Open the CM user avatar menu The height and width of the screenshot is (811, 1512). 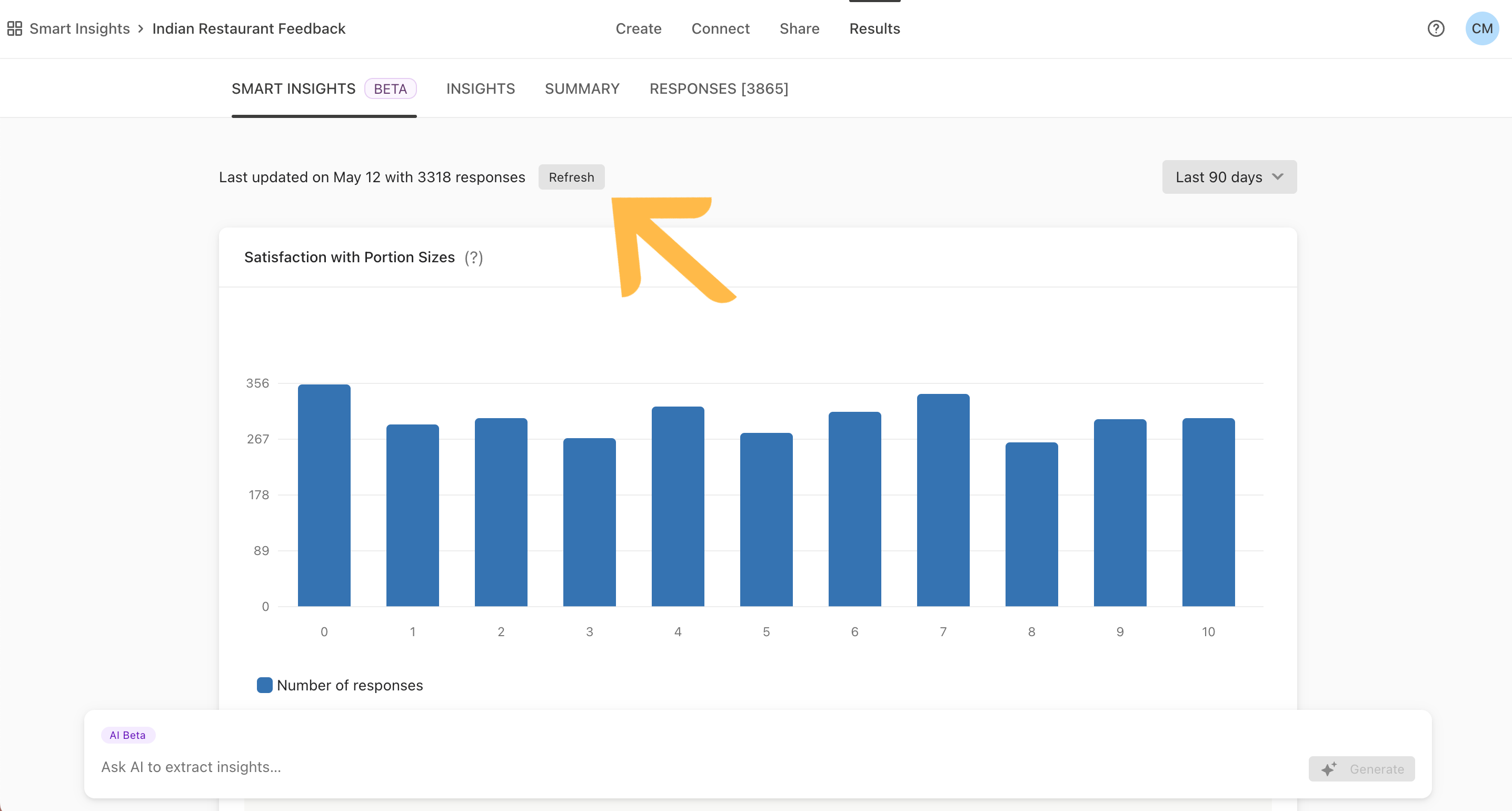[x=1482, y=29]
